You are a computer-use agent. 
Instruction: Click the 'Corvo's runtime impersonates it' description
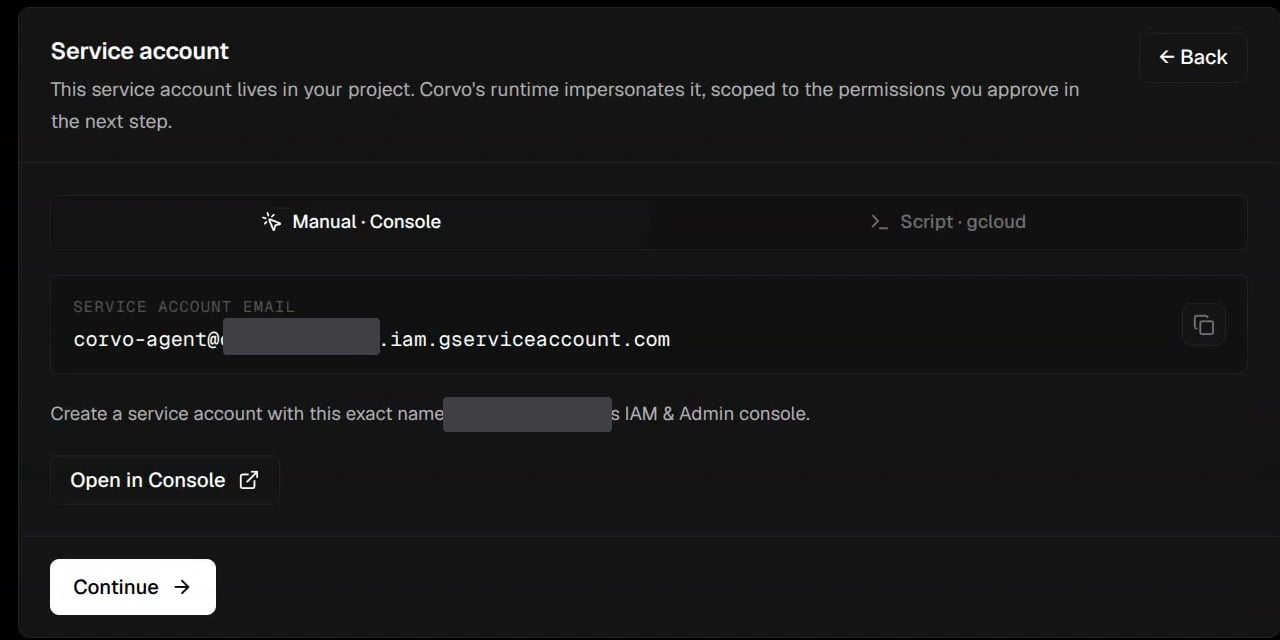coord(565,105)
